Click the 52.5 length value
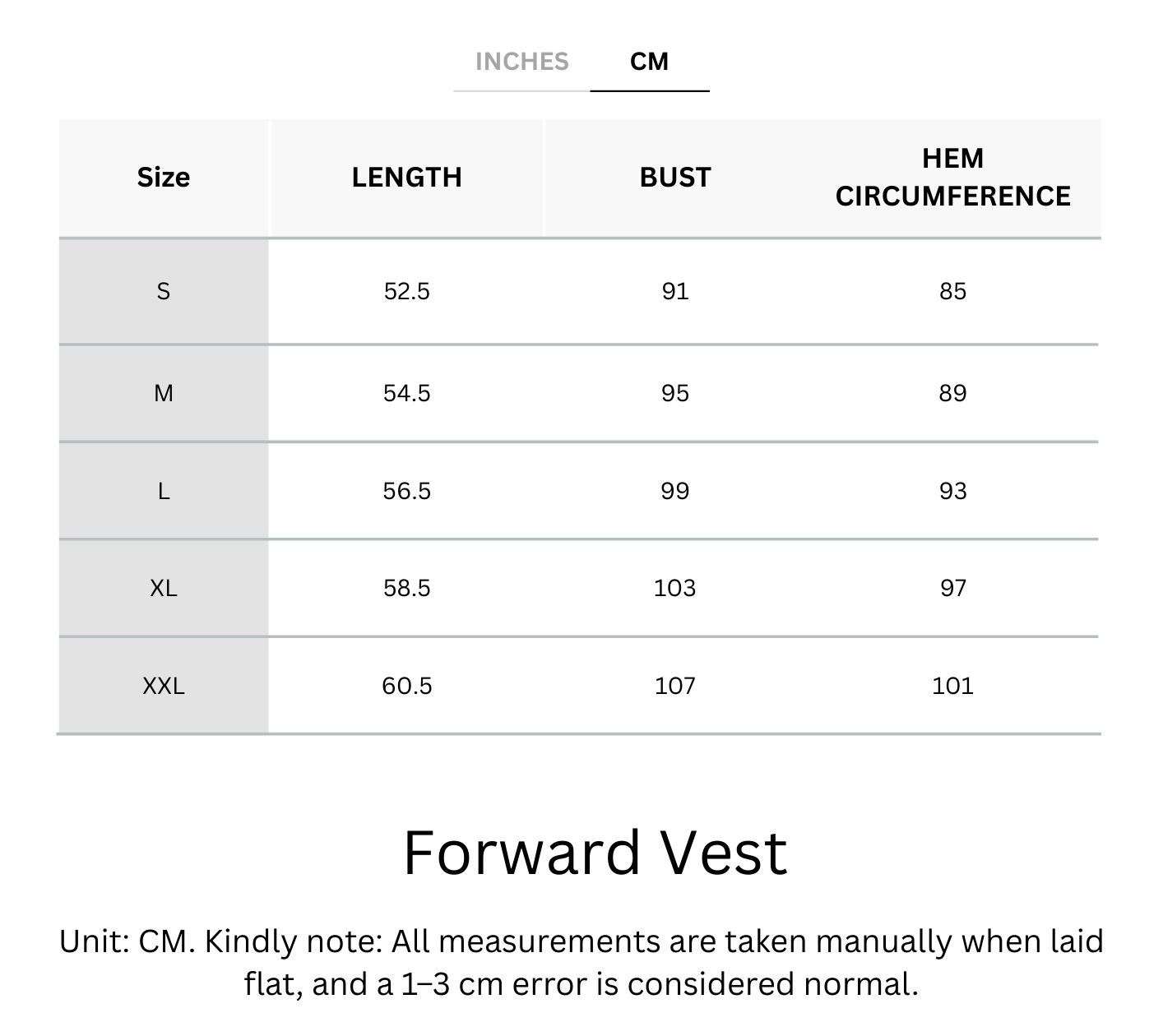 click(406, 291)
